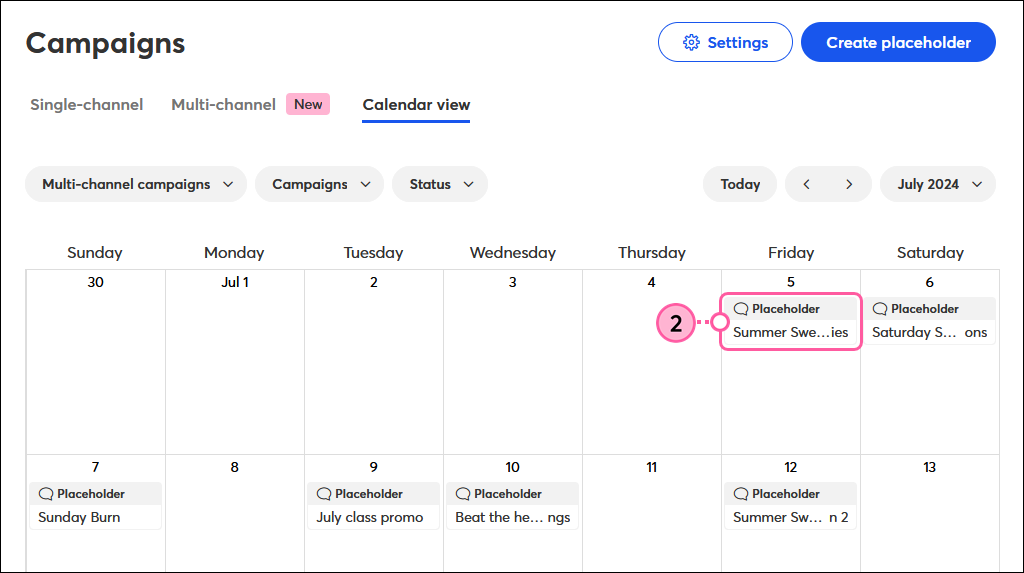Click the Campaigns page heading
The width and height of the screenshot is (1024, 573).
click(105, 44)
